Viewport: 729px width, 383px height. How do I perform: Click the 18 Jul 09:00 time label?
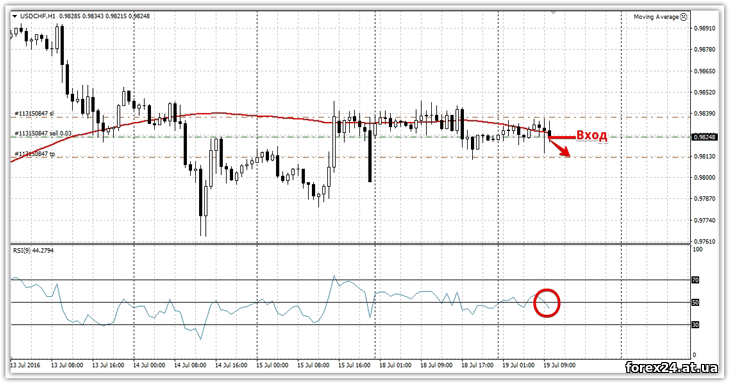point(436,365)
